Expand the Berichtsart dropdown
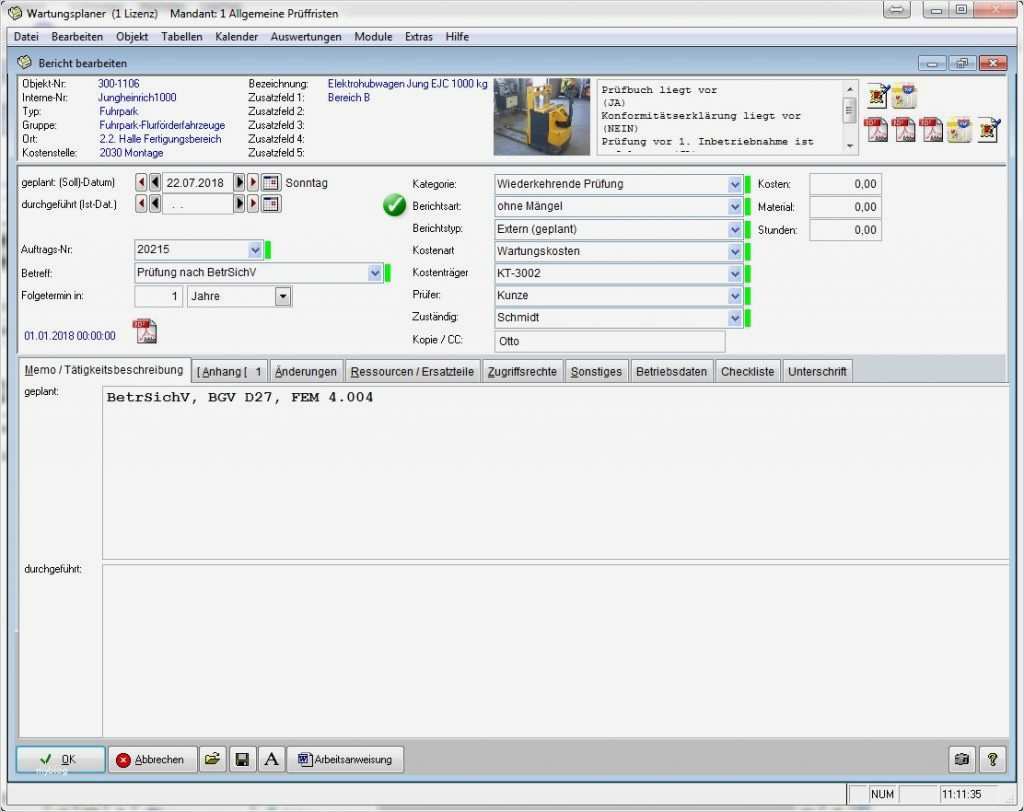The height and width of the screenshot is (812, 1024). pyautogui.click(x=734, y=206)
